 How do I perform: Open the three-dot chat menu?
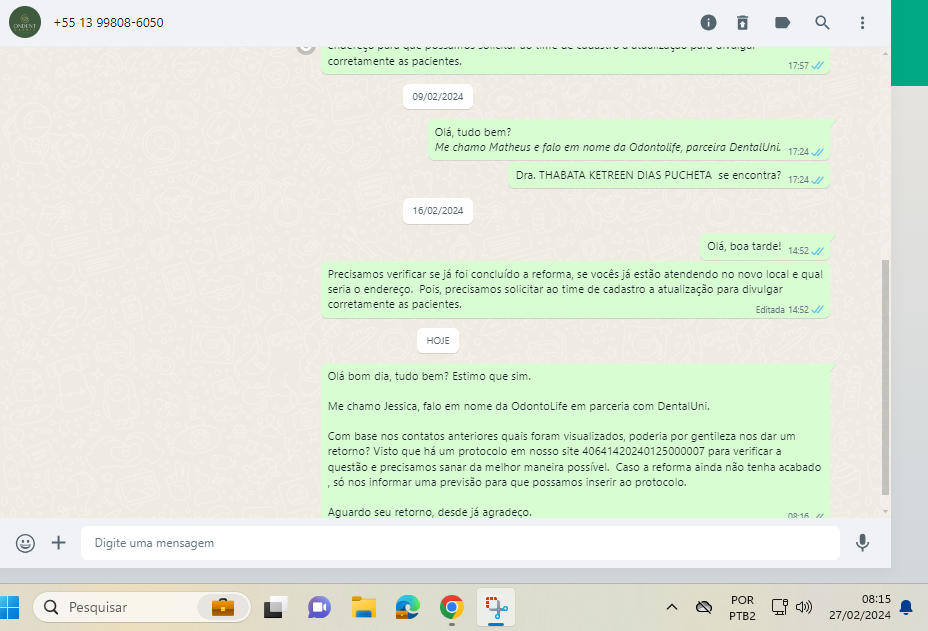click(x=862, y=22)
